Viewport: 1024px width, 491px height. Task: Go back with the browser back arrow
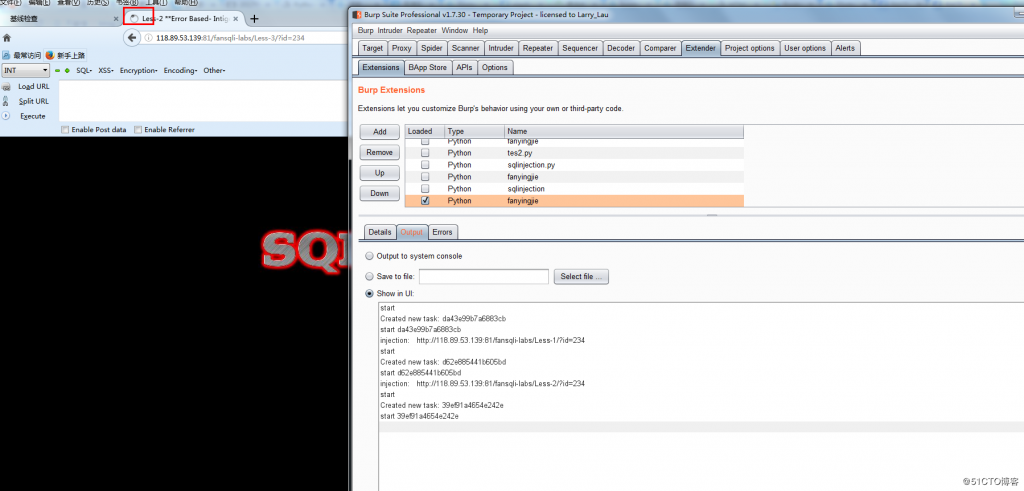coord(133,38)
